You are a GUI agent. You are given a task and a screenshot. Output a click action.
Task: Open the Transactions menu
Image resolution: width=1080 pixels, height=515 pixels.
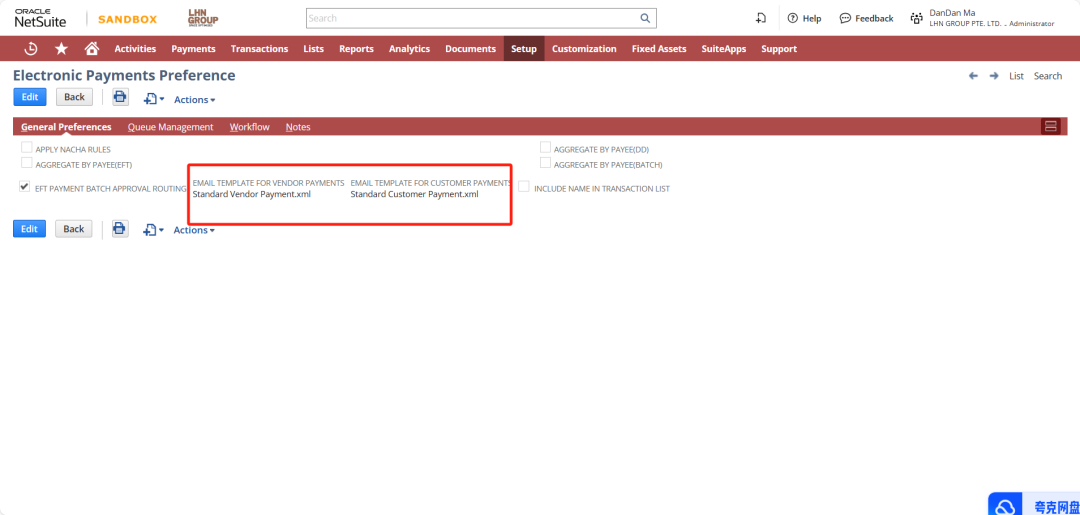coord(260,49)
